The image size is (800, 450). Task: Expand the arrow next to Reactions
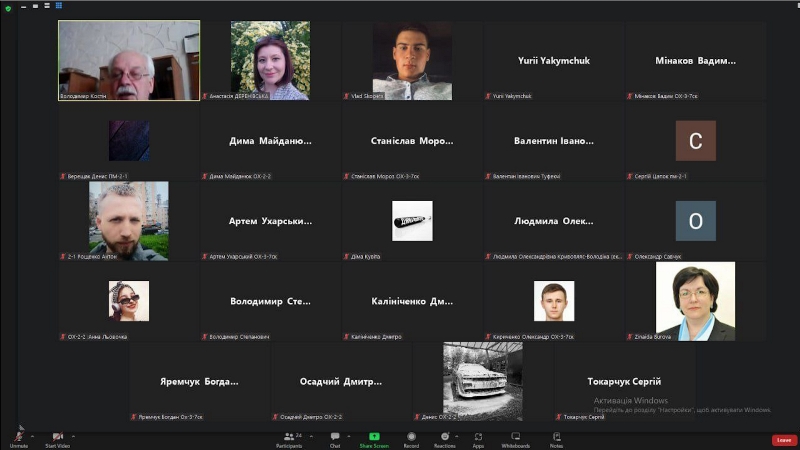[x=457, y=437]
